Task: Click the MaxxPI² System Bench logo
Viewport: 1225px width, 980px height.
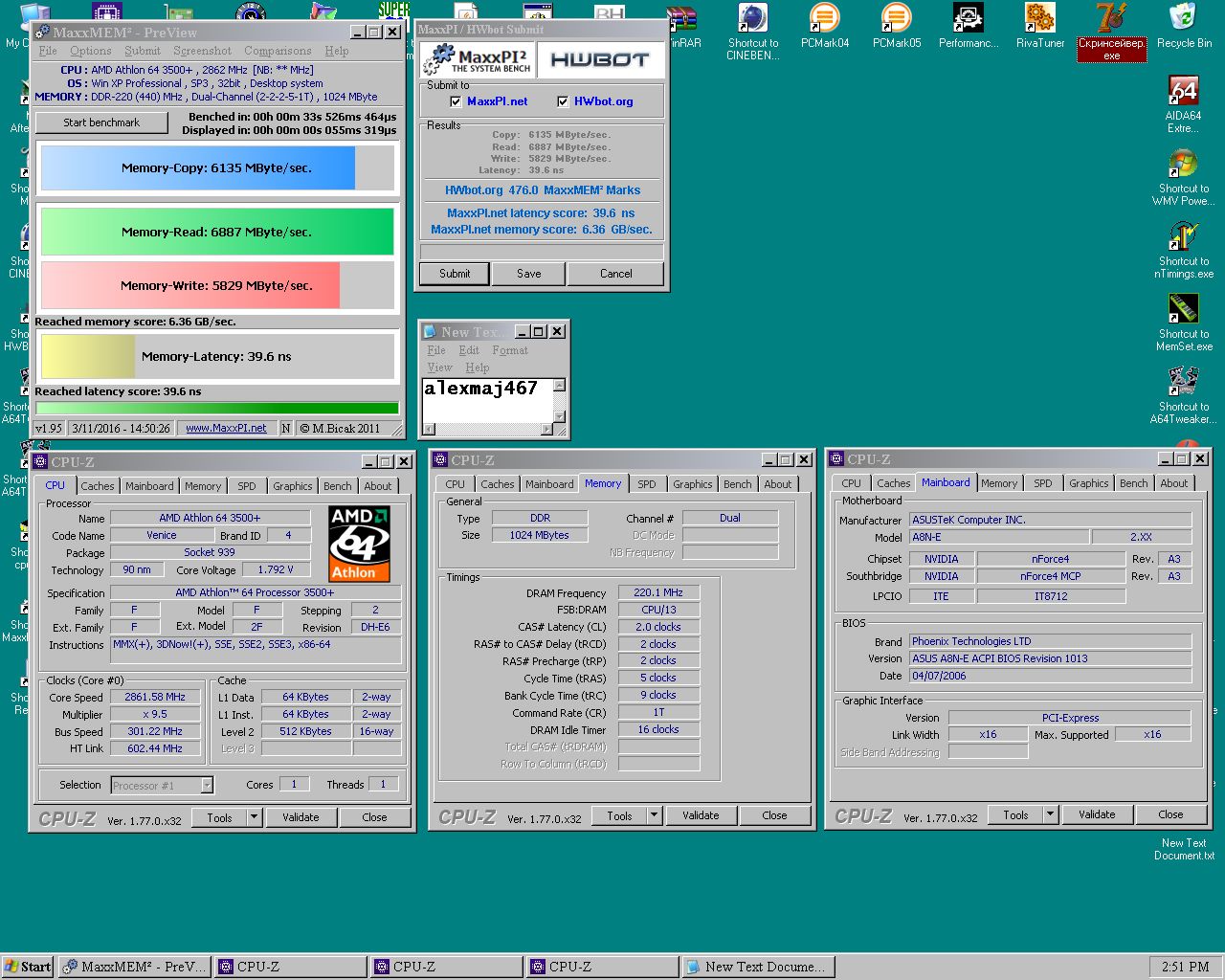Action: (x=478, y=59)
